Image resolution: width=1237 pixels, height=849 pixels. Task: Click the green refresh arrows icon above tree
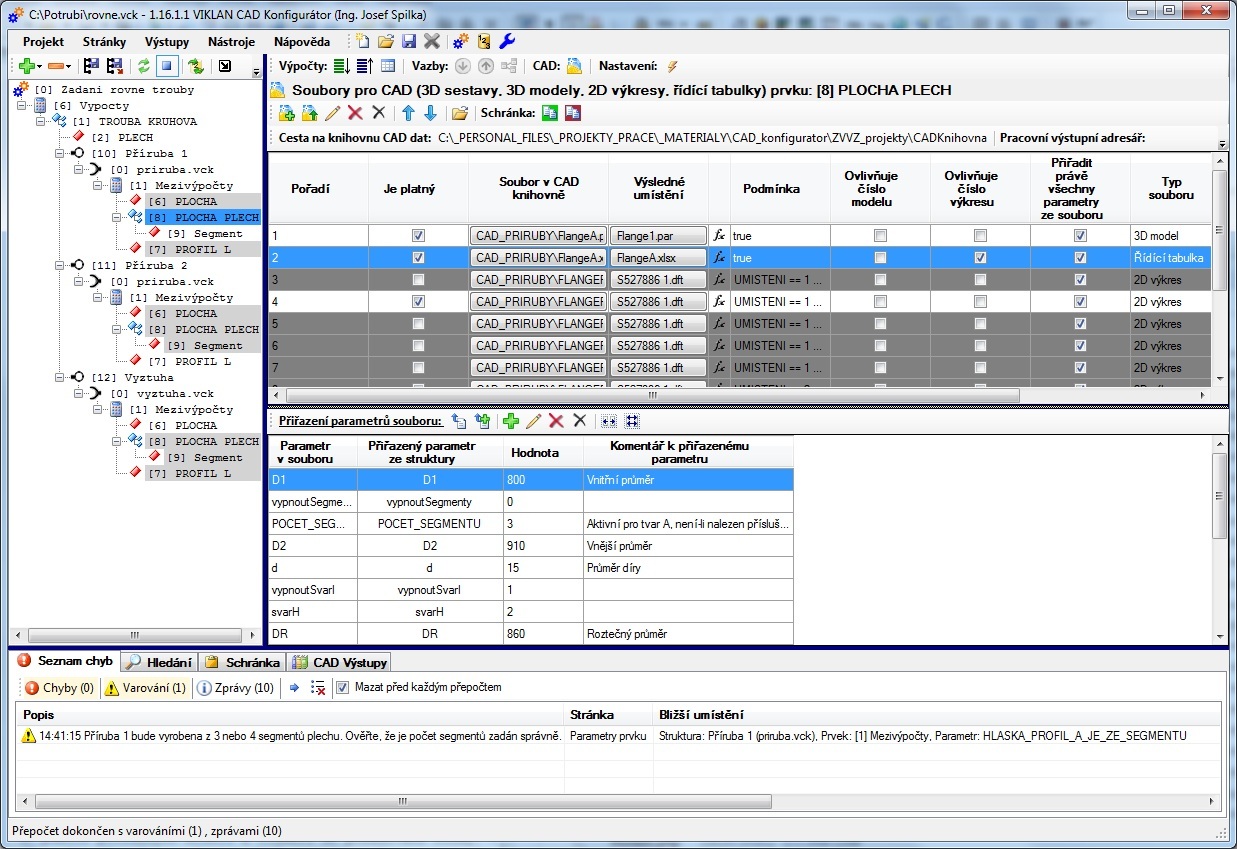[x=144, y=66]
